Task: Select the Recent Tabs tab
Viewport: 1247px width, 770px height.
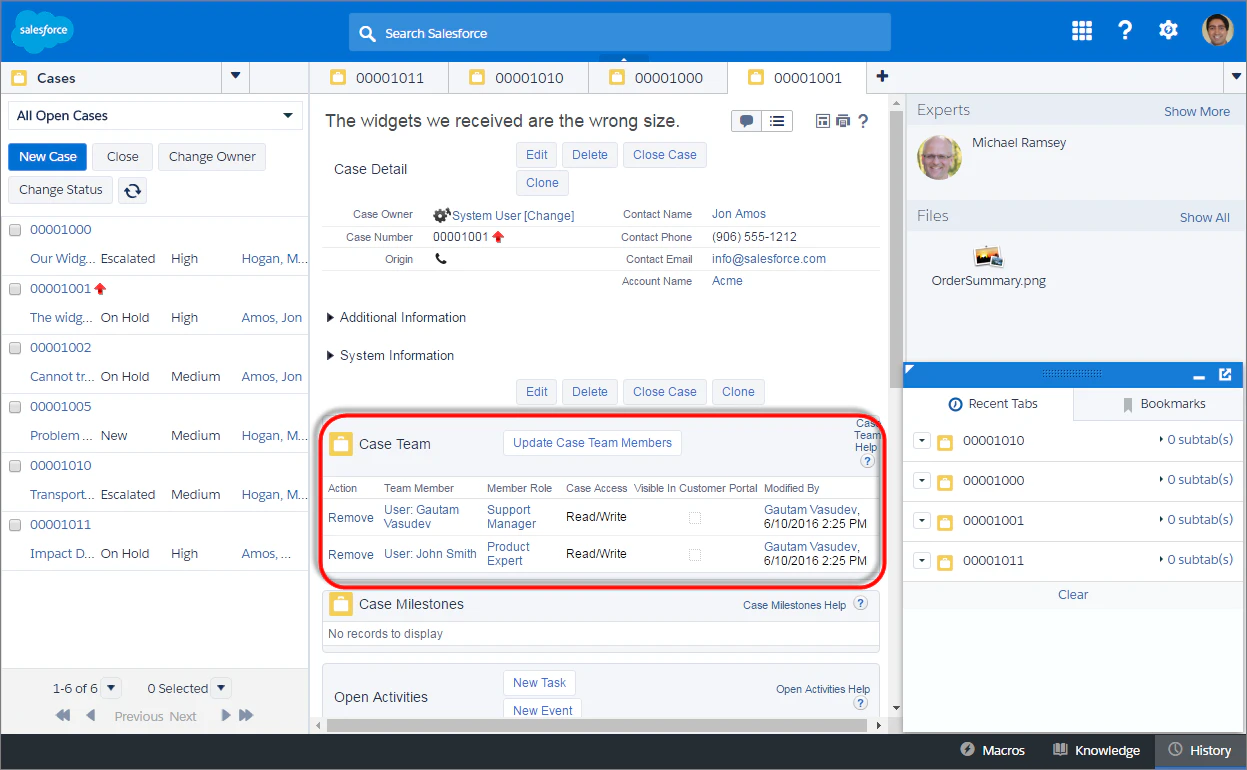Action: coord(989,404)
